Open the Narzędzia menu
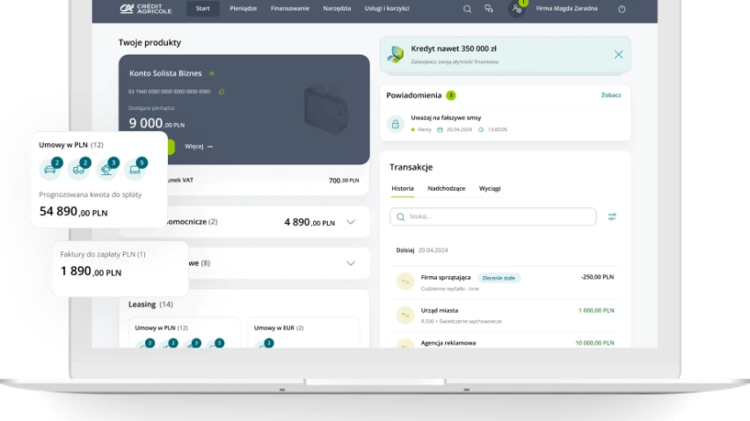750x421 pixels. pos(337,9)
